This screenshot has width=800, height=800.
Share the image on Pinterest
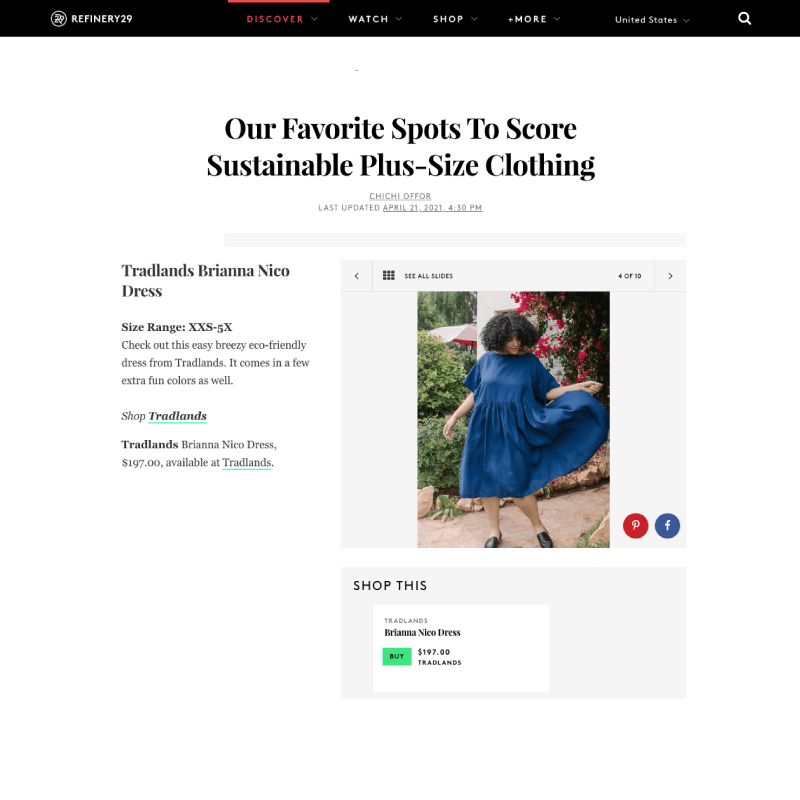(635, 525)
